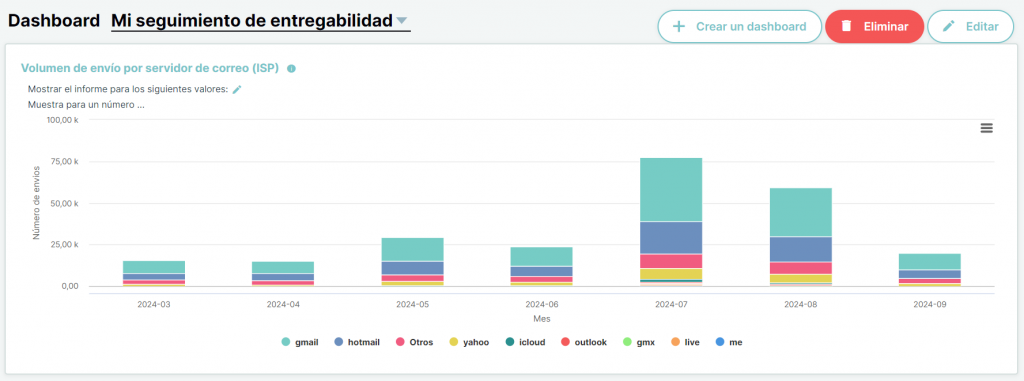1024x381 pixels.
Task: Toggle the 'me' legend entry
Action: tap(729, 342)
